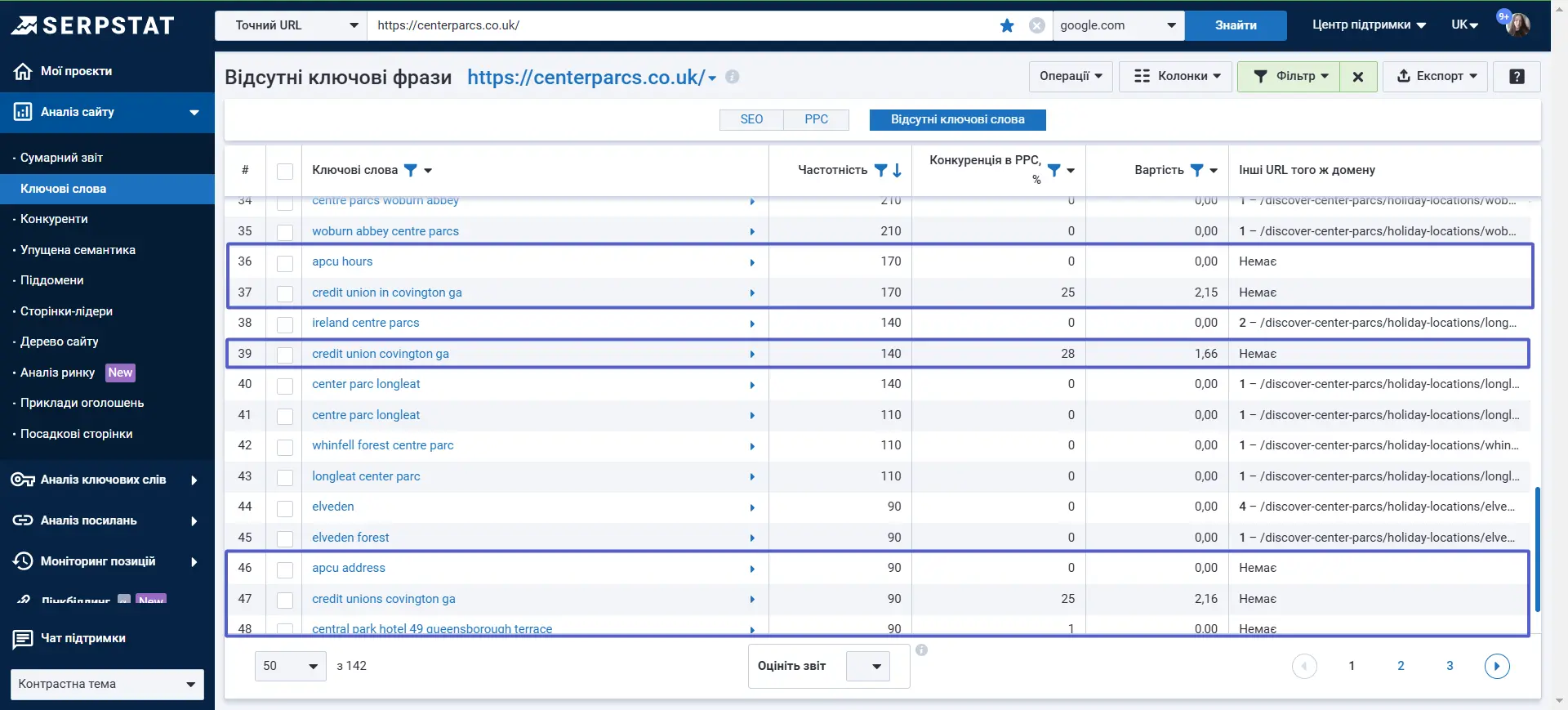The height and width of the screenshot is (710, 1568).
Task: Open Центр підтримки dropdown
Action: click(1369, 25)
